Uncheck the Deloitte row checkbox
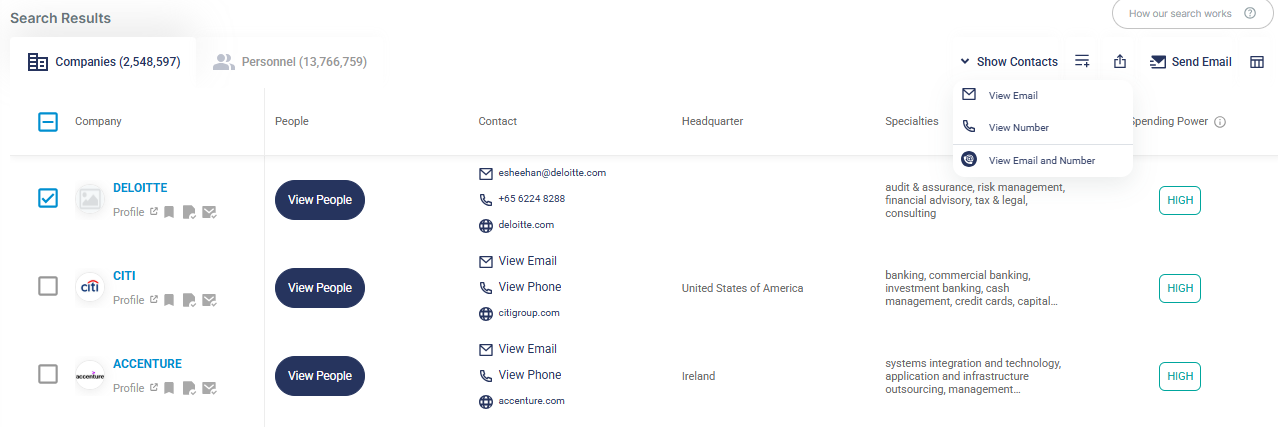1278x427 pixels. point(48,198)
